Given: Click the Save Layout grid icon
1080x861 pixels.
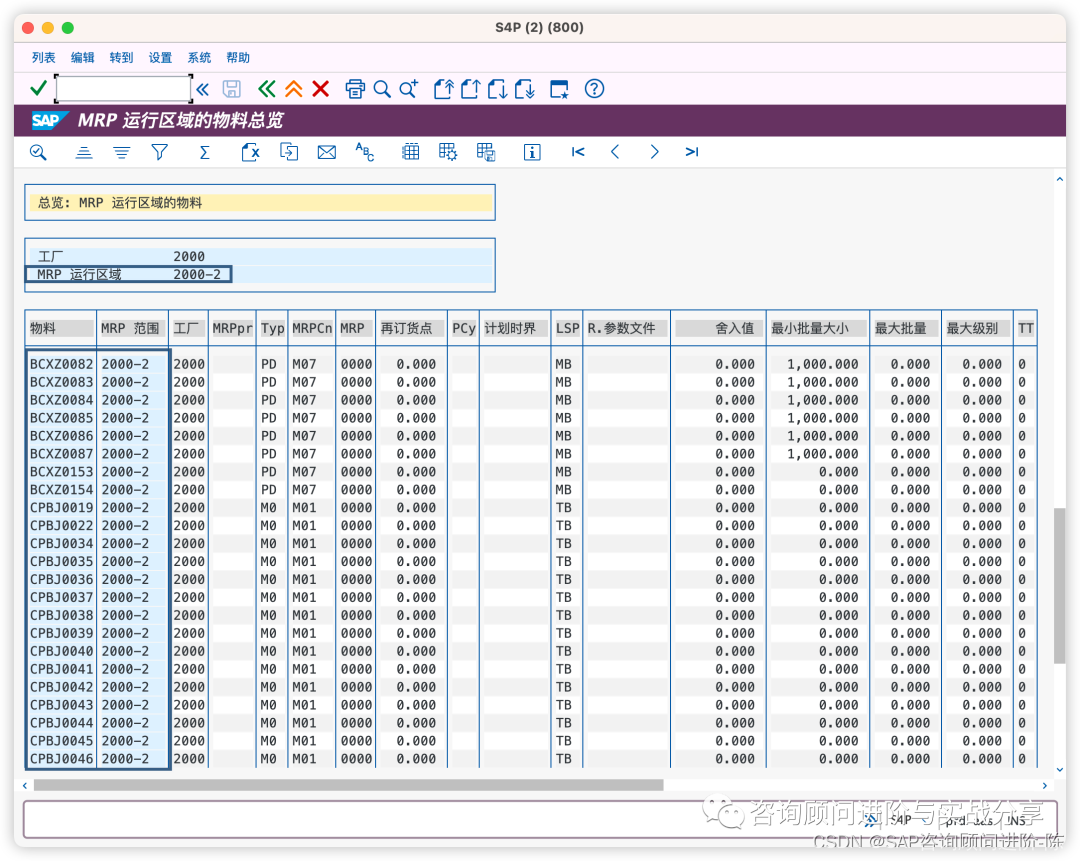Looking at the screenshot, I should click(486, 152).
